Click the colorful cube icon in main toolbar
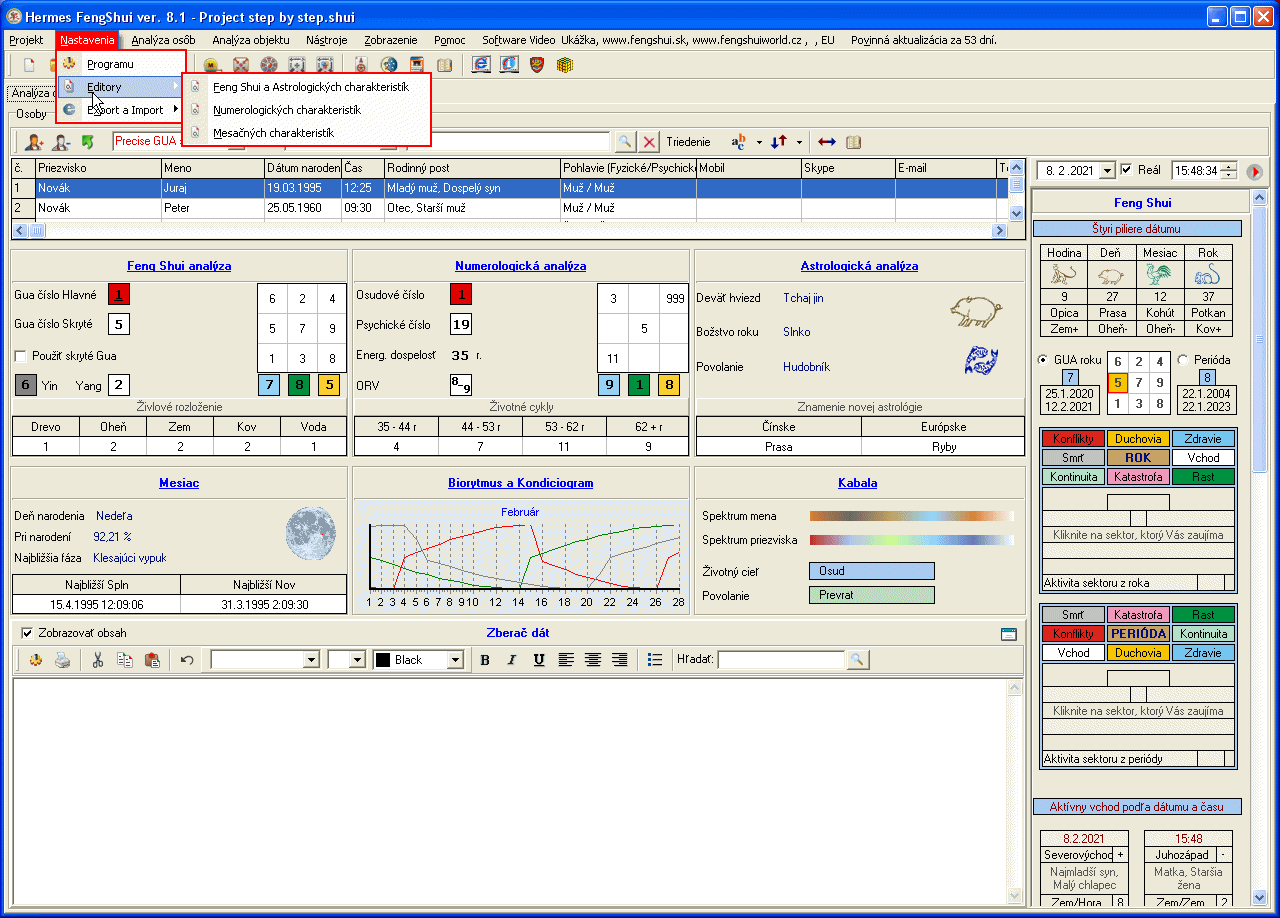This screenshot has width=1280, height=918. tap(565, 65)
